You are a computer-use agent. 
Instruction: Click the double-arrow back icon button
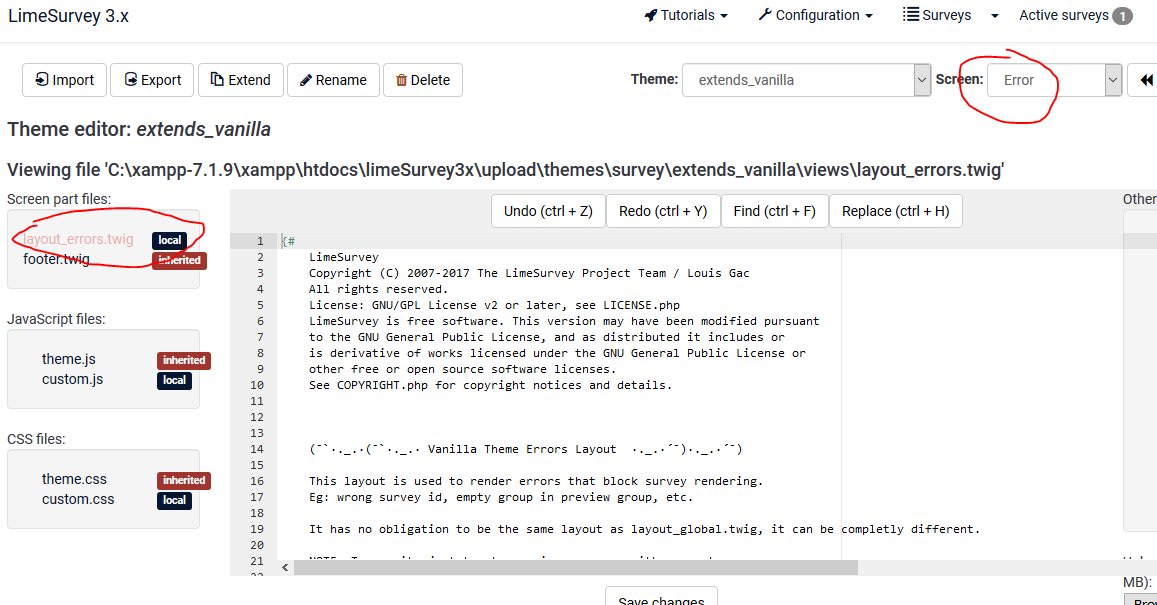(x=1146, y=80)
